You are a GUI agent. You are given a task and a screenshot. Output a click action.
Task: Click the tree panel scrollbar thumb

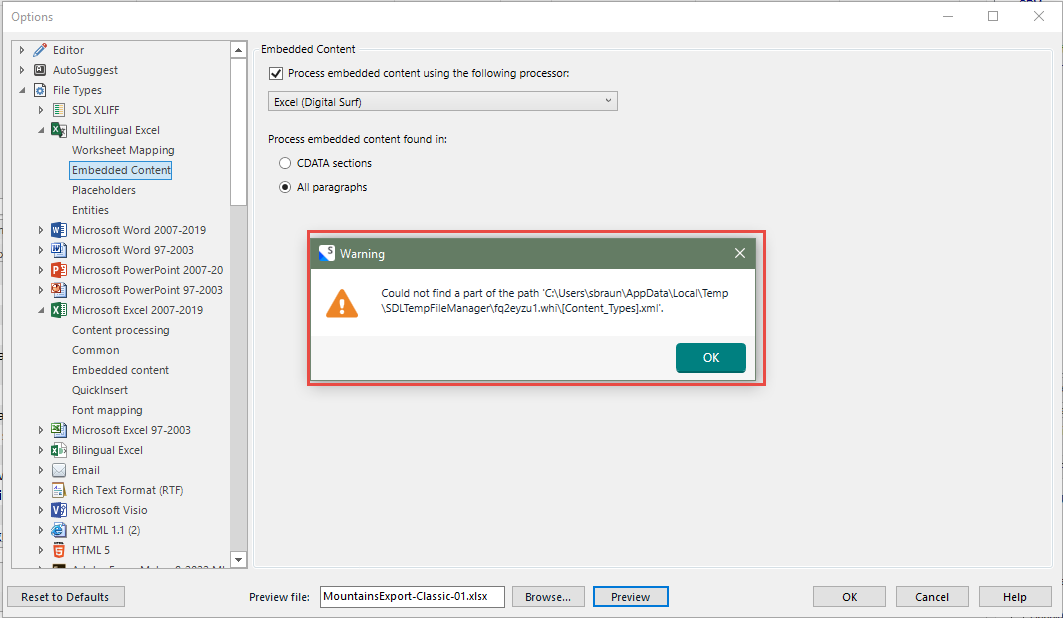coord(238,131)
